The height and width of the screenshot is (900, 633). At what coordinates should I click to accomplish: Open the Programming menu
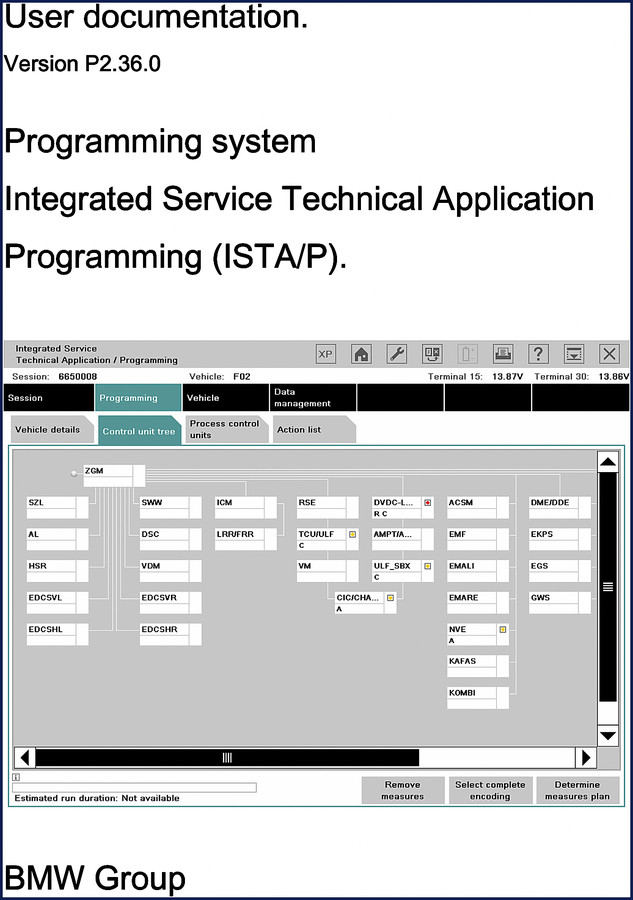tap(138, 398)
